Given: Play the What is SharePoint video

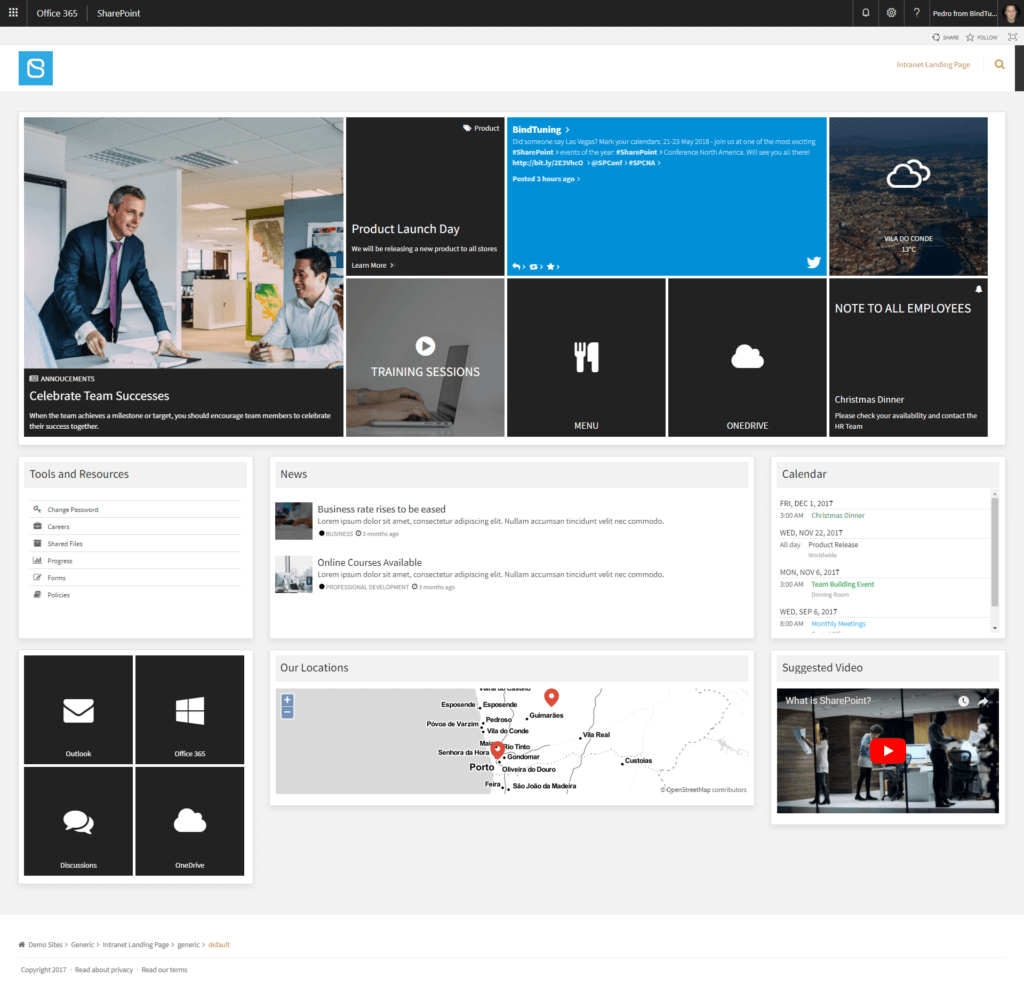Looking at the screenshot, I should (x=888, y=751).
